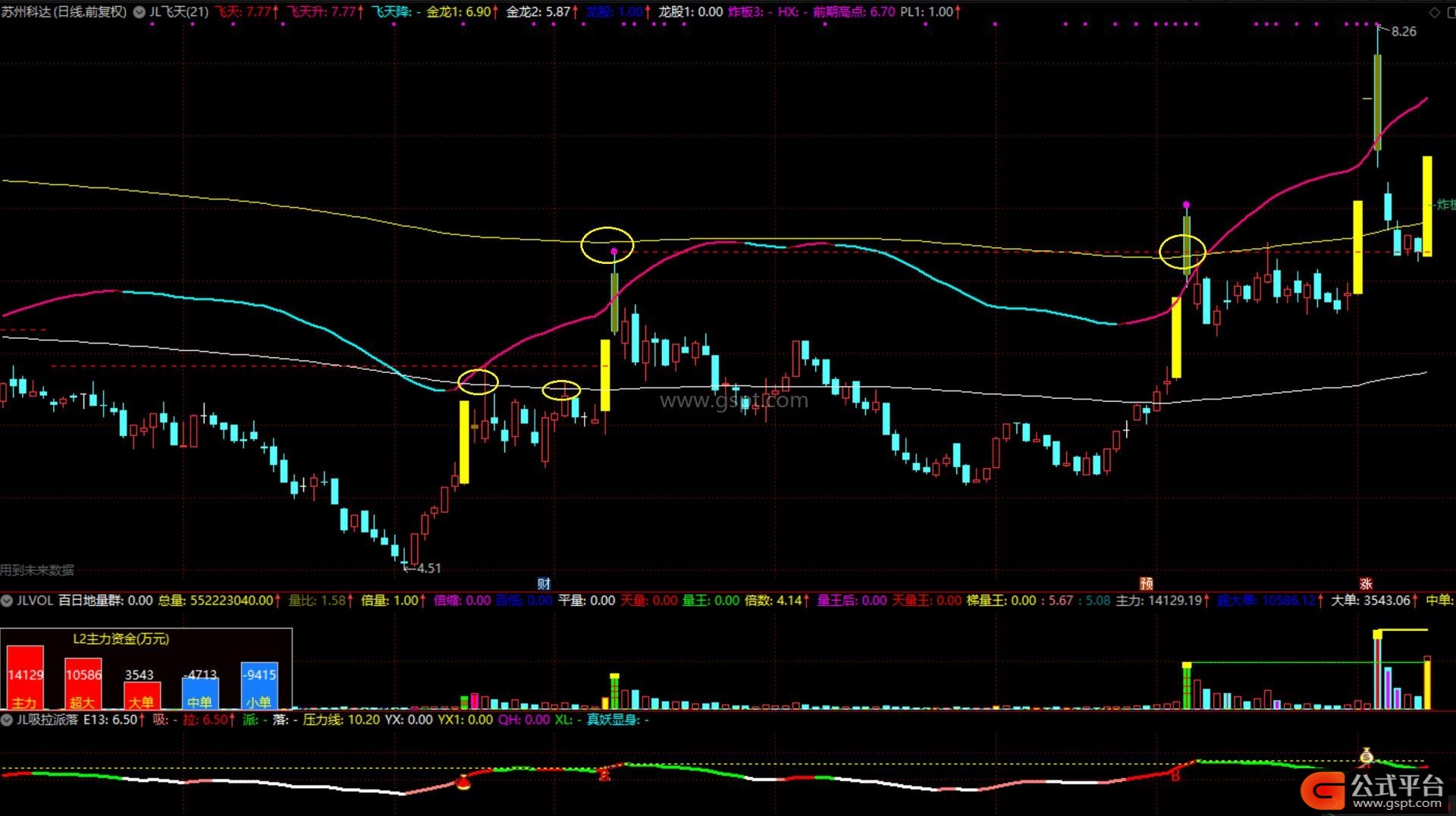
Task: Click the blue 小单 -9415 bar
Action: 259,686
